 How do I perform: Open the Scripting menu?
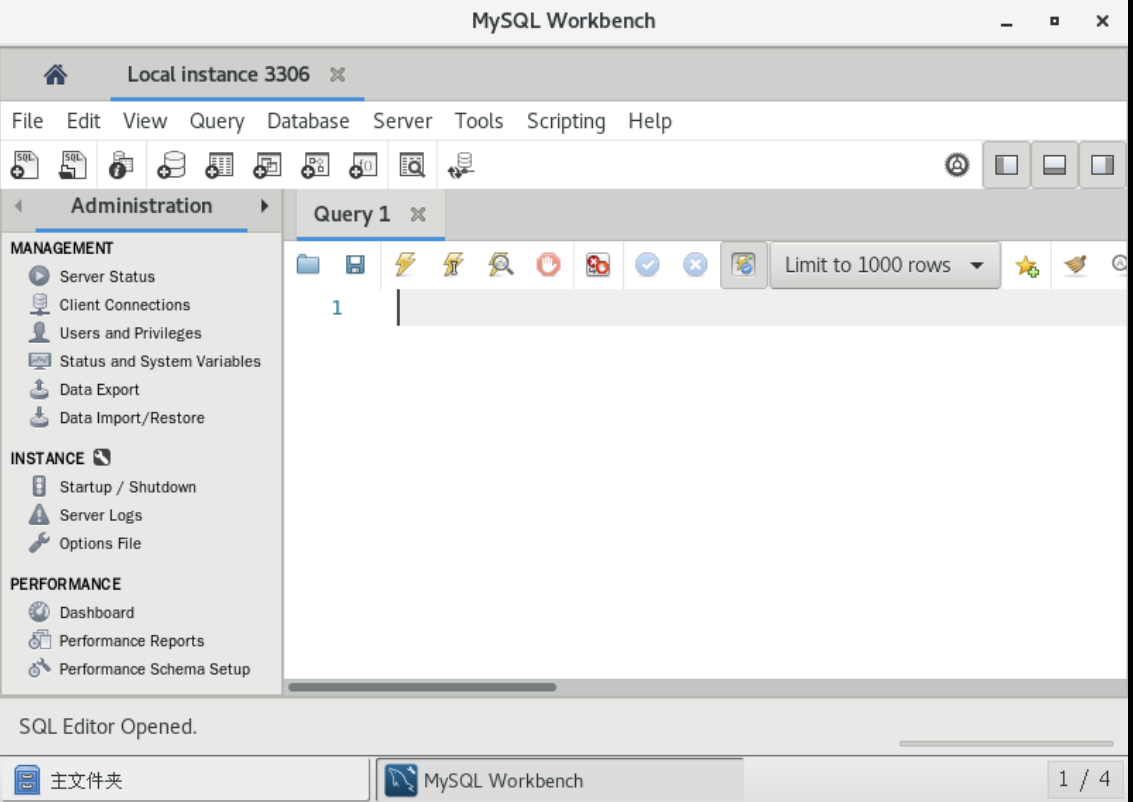[x=566, y=121]
